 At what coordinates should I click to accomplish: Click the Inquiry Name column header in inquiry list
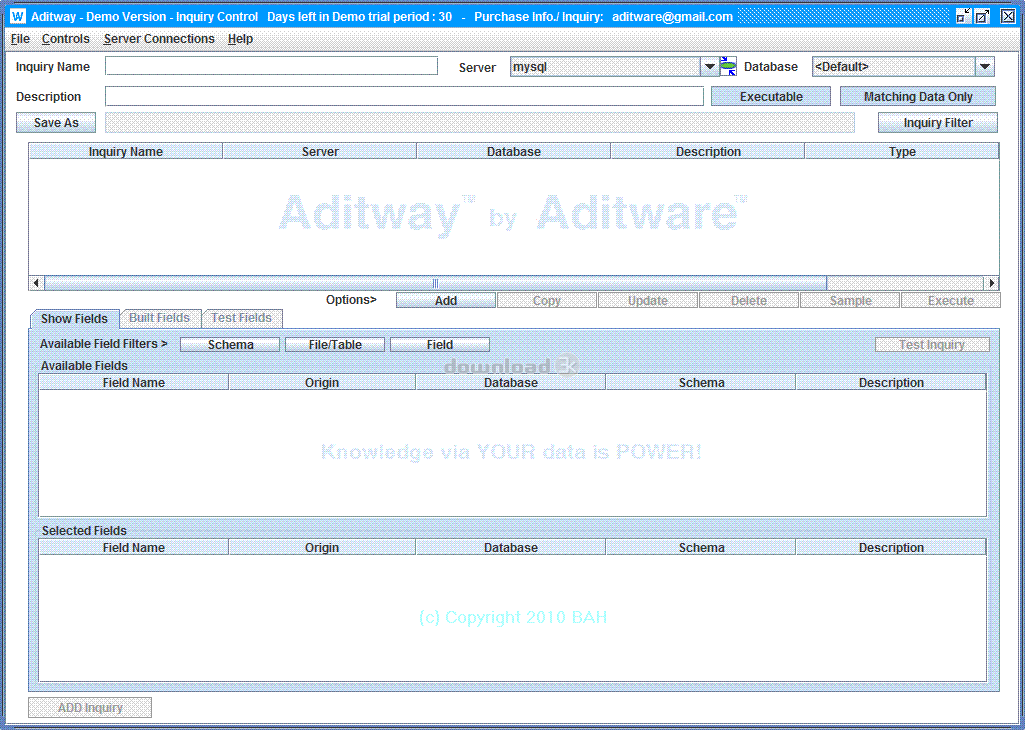tap(126, 152)
